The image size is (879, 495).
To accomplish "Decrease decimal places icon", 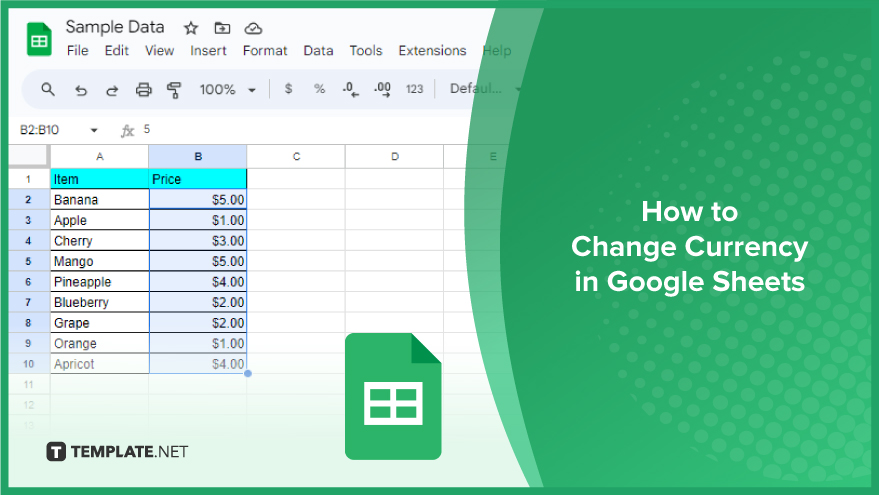I will pyautogui.click(x=350, y=89).
